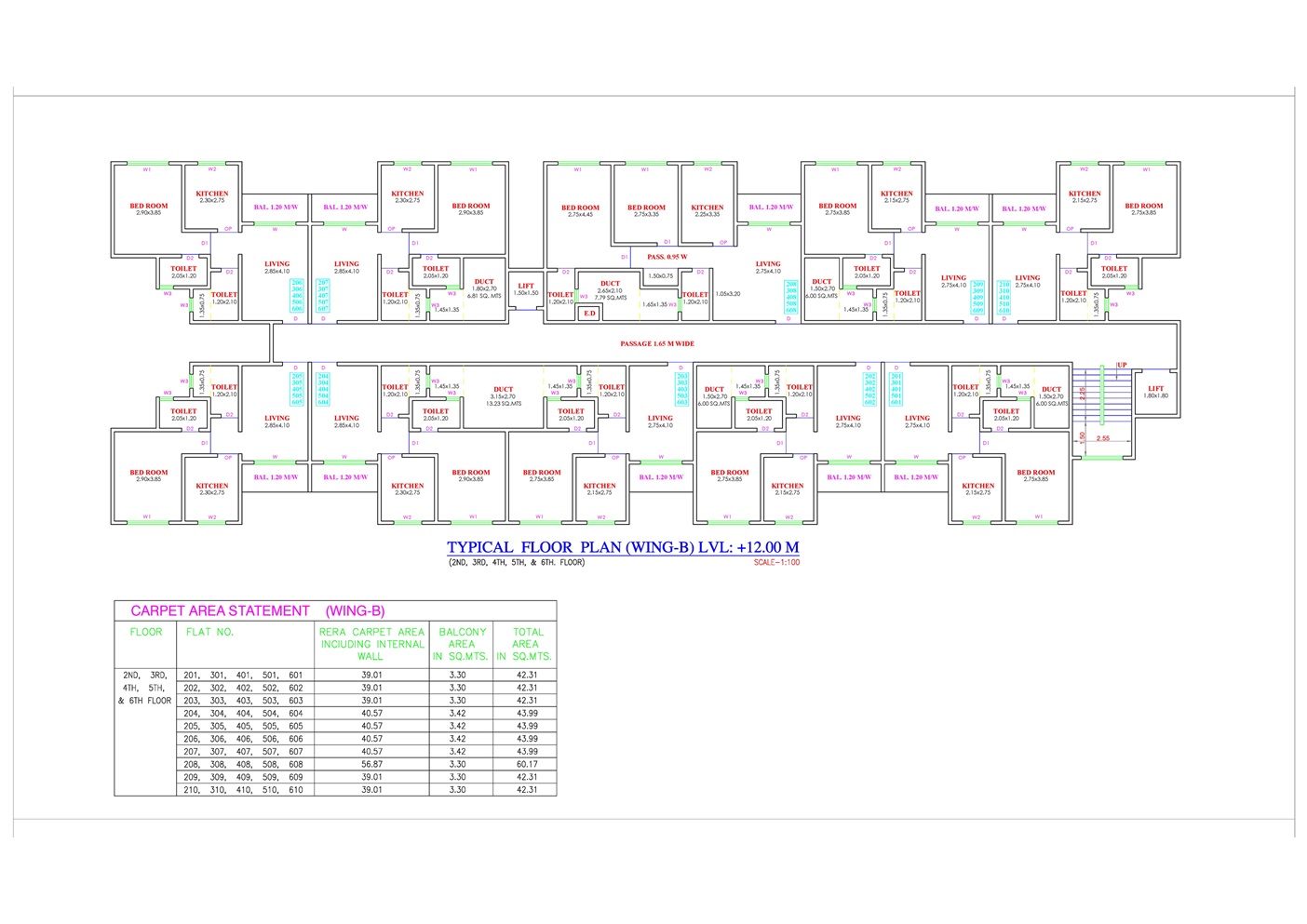
Task: Click the cyan flat box starting with 204
Action: point(323,389)
